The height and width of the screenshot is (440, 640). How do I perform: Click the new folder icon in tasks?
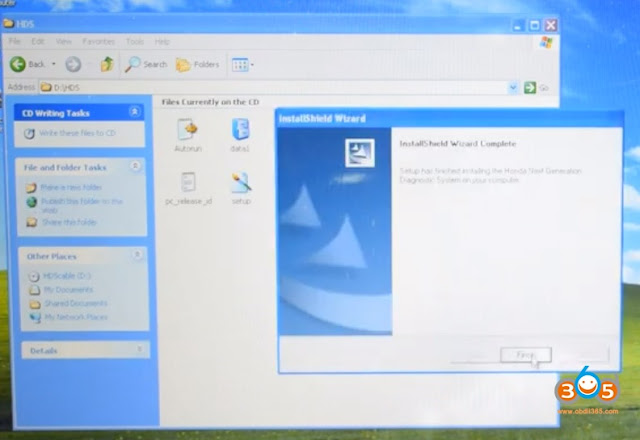coord(31,188)
